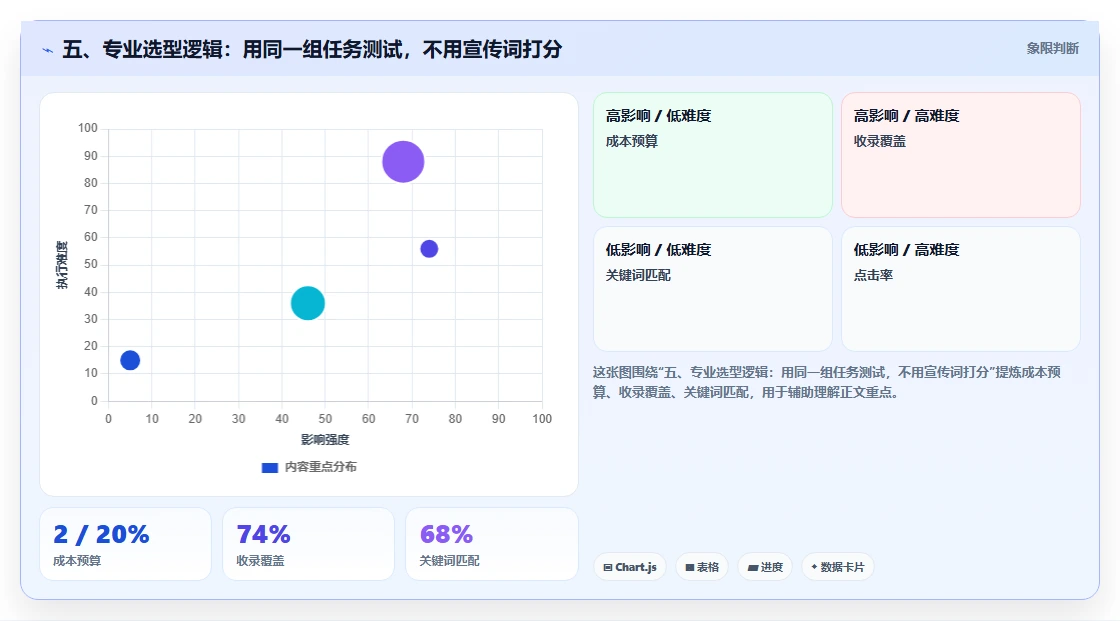Viewport: 1120px width, 621px height.
Task: Select the Chart.js tag chip
Action: pyautogui.click(x=630, y=567)
